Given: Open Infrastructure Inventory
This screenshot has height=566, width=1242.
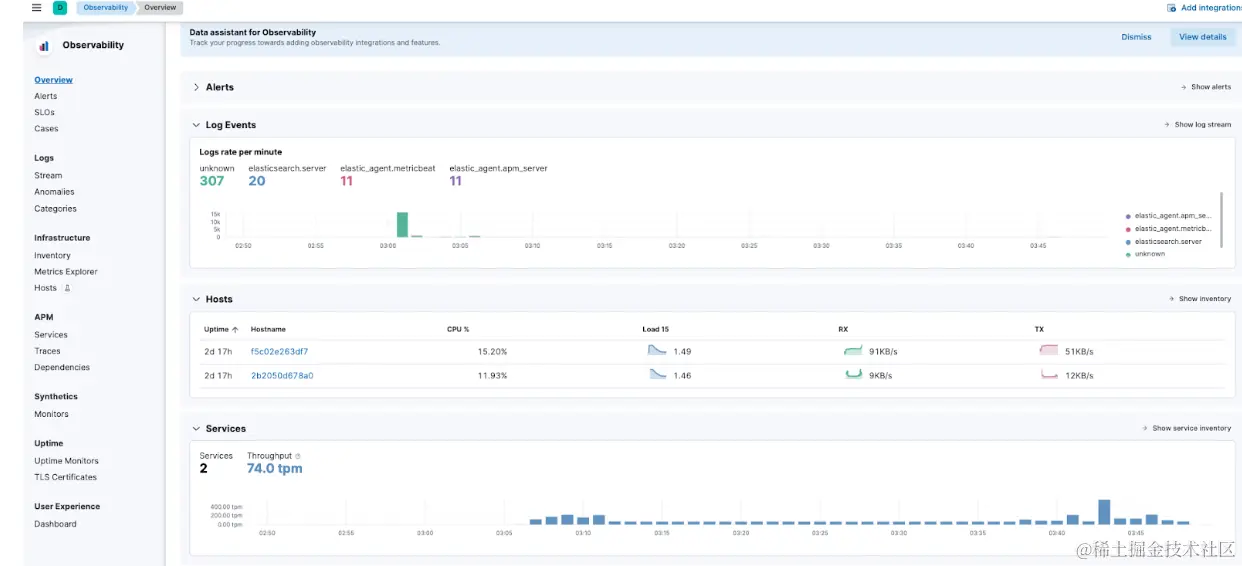Looking at the screenshot, I should (x=52, y=255).
